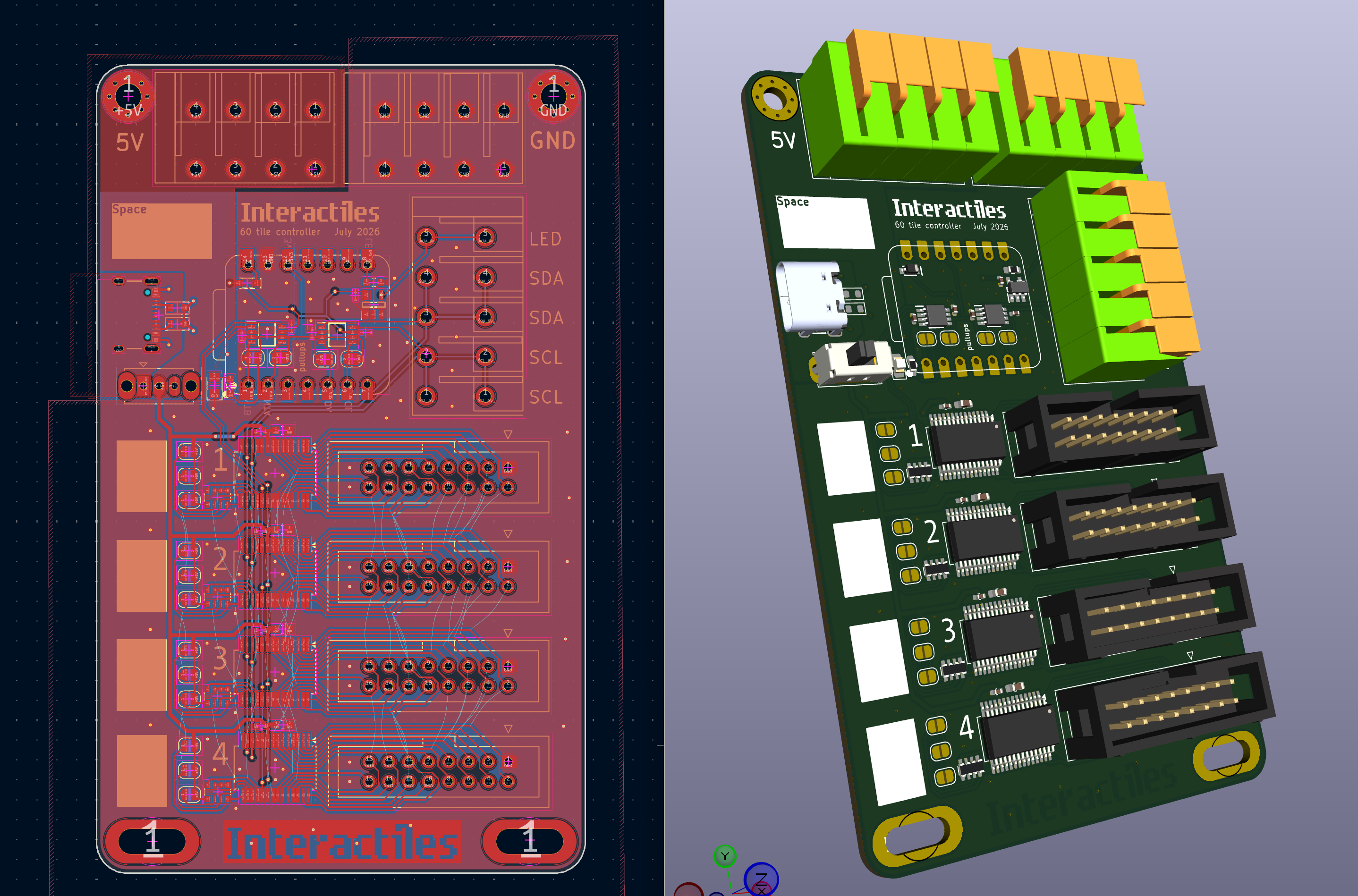Click the pullups text in 3D view
Viewport: 1358px width, 896px height.
click(967, 337)
